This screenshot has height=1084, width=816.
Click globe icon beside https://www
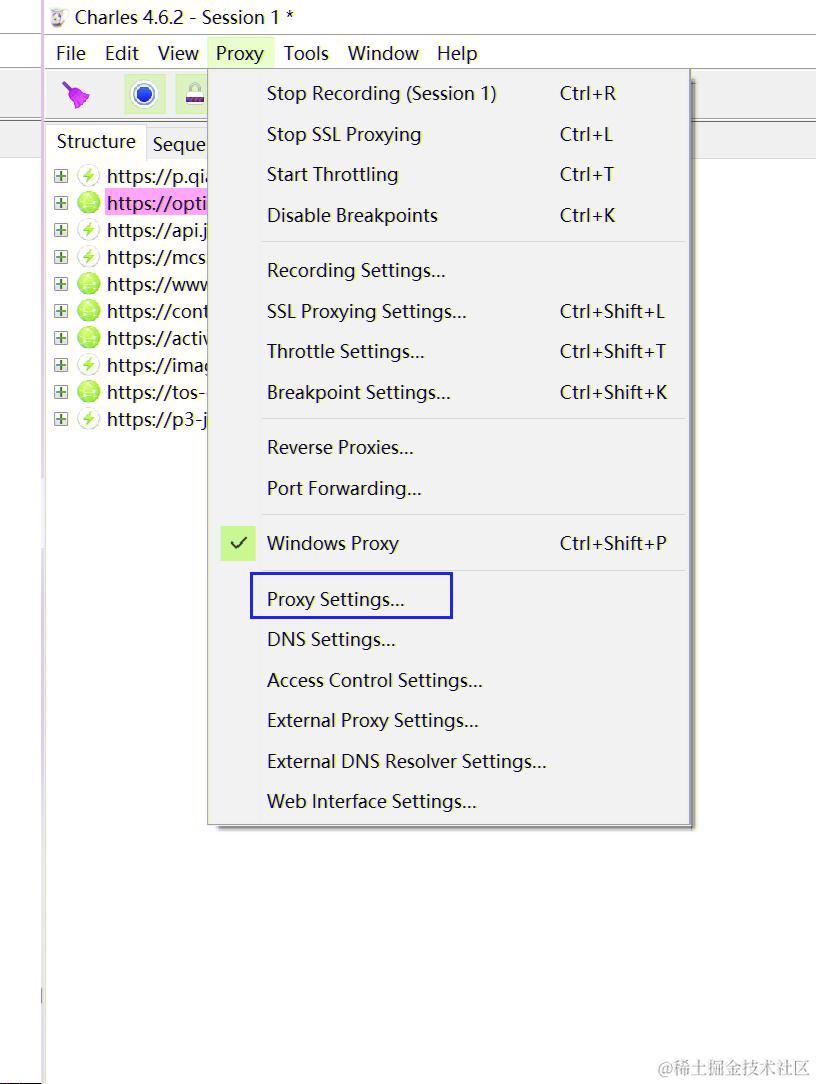[89, 283]
